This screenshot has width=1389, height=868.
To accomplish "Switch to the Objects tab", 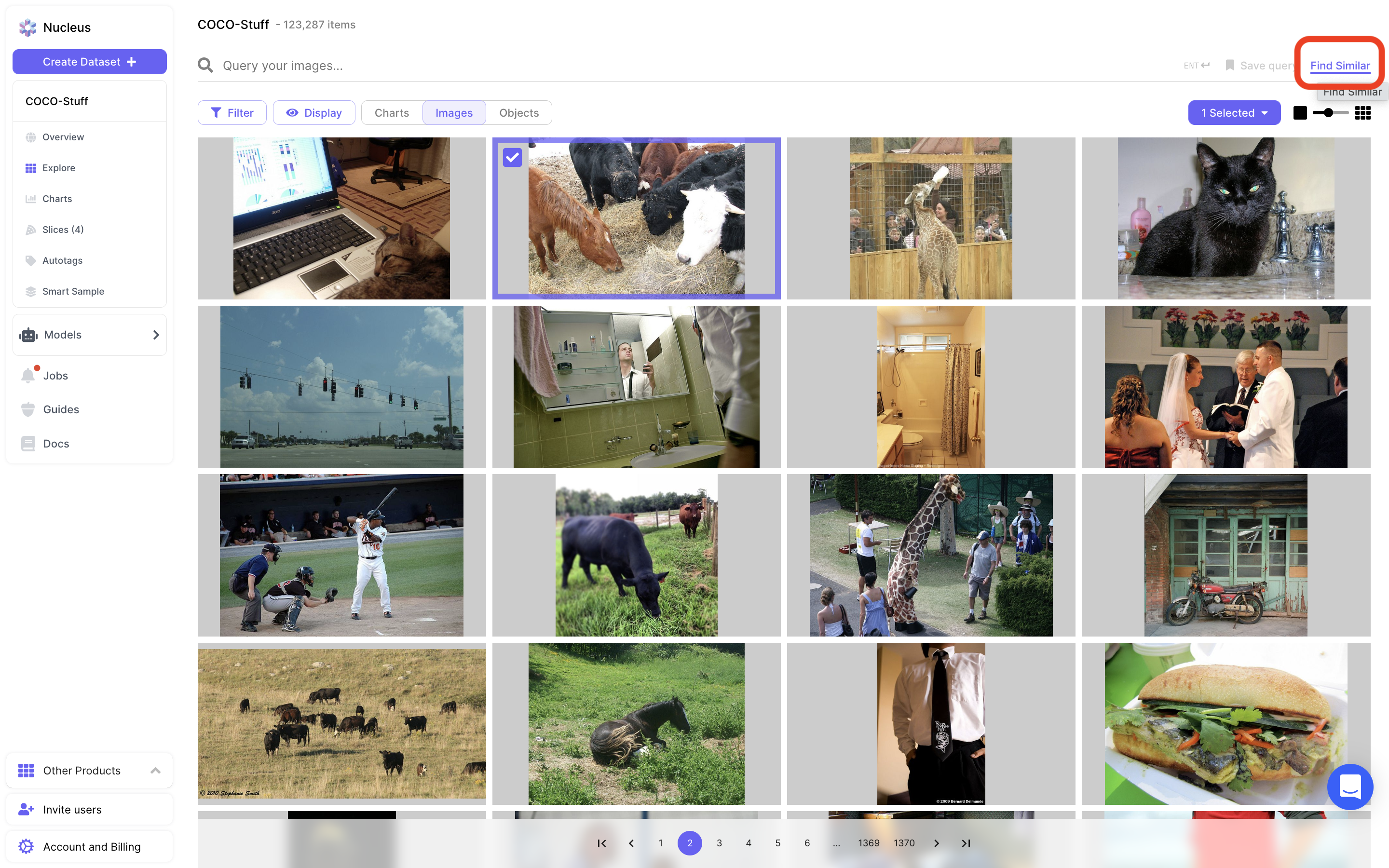I will pyautogui.click(x=518, y=113).
